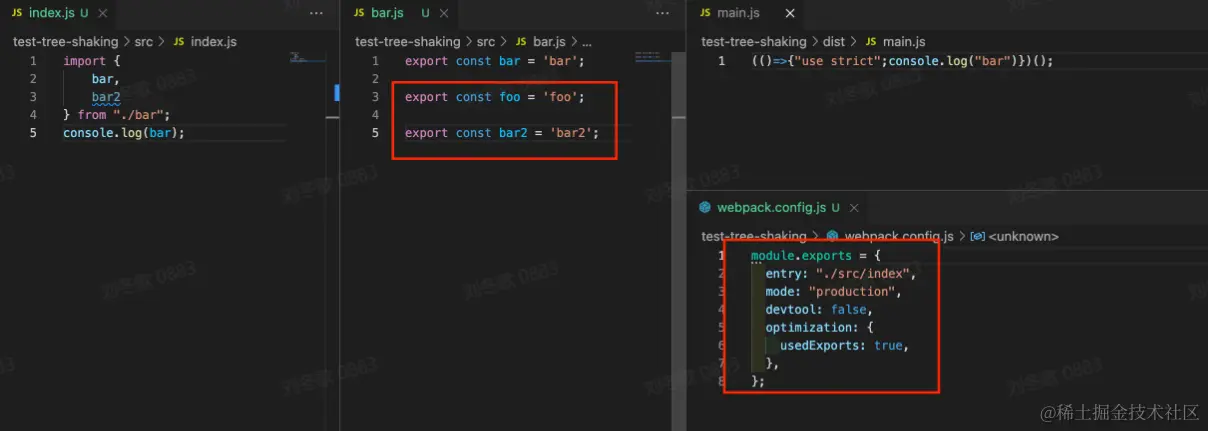
Task: Click the bundled "use strict" line in main.js
Action: tap(903, 61)
